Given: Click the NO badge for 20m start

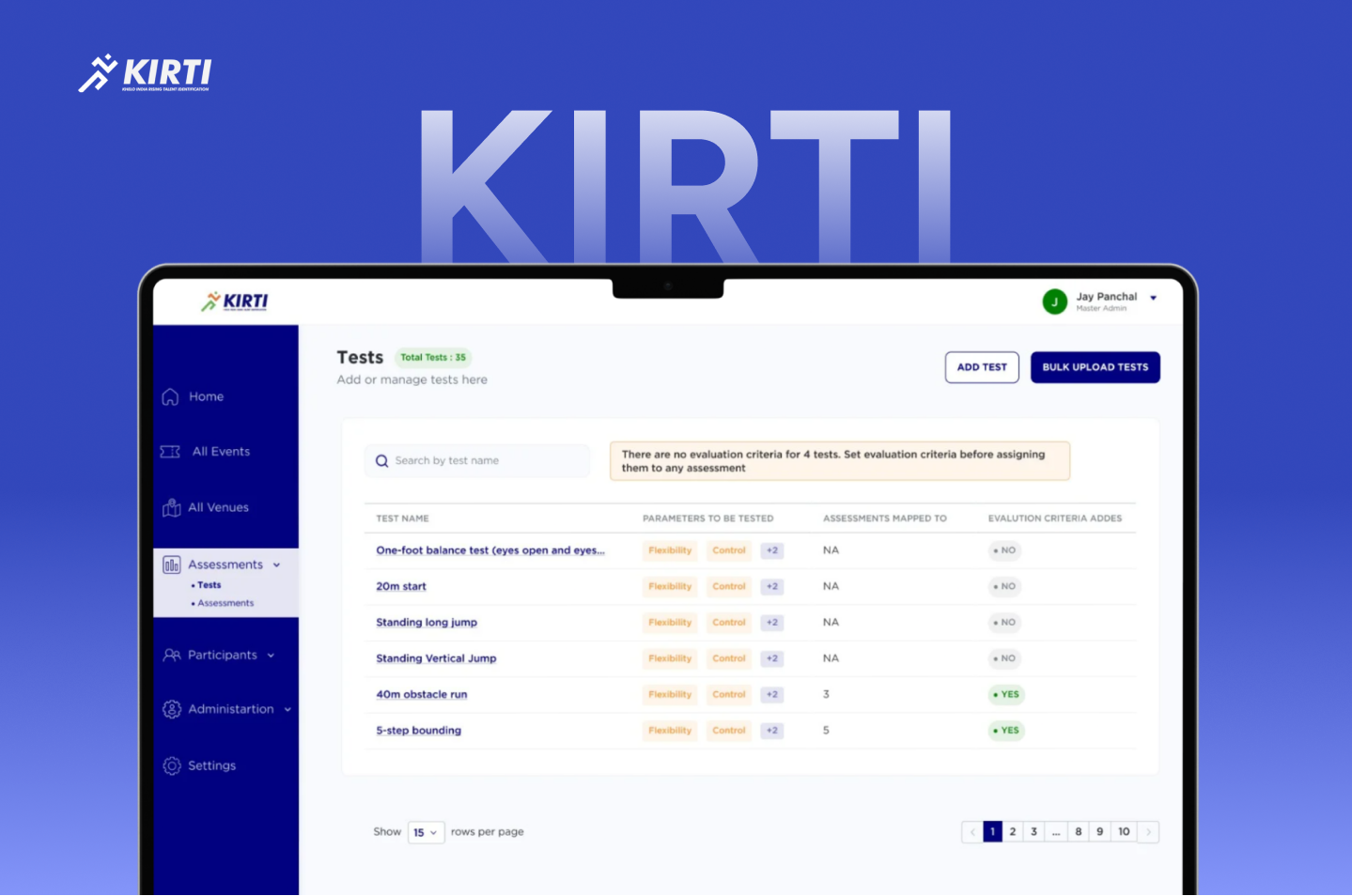Looking at the screenshot, I should click(1004, 587).
